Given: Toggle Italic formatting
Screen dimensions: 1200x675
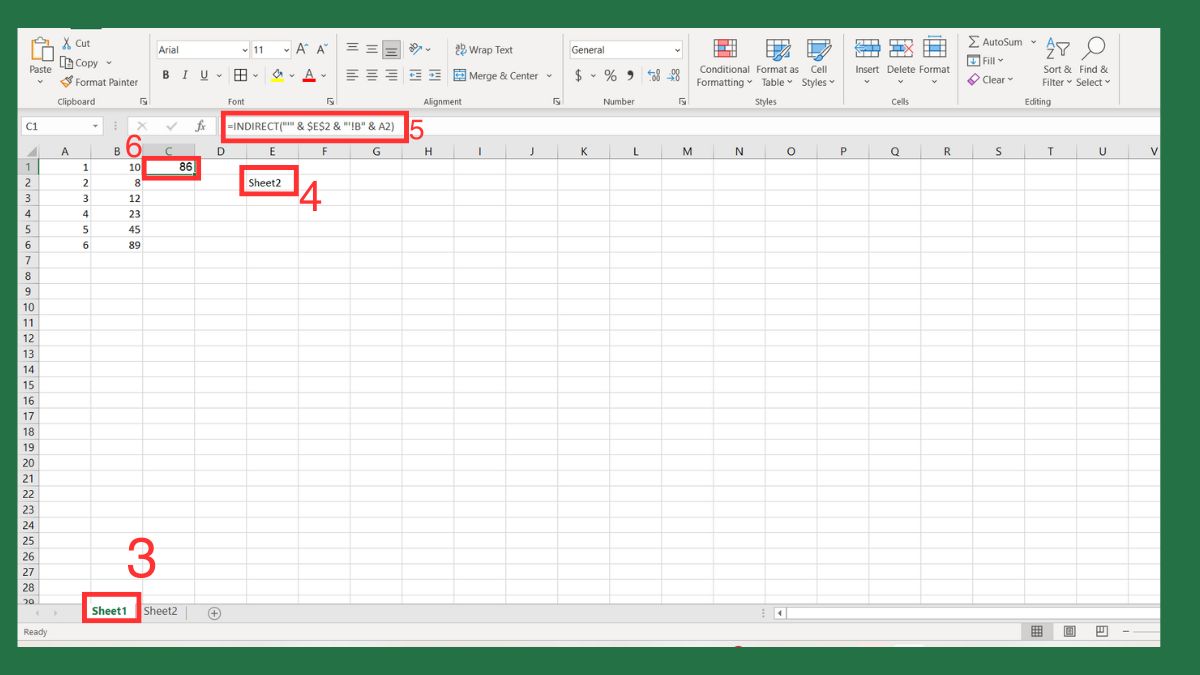Looking at the screenshot, I should pyautogui.click(x=185, y=76).
